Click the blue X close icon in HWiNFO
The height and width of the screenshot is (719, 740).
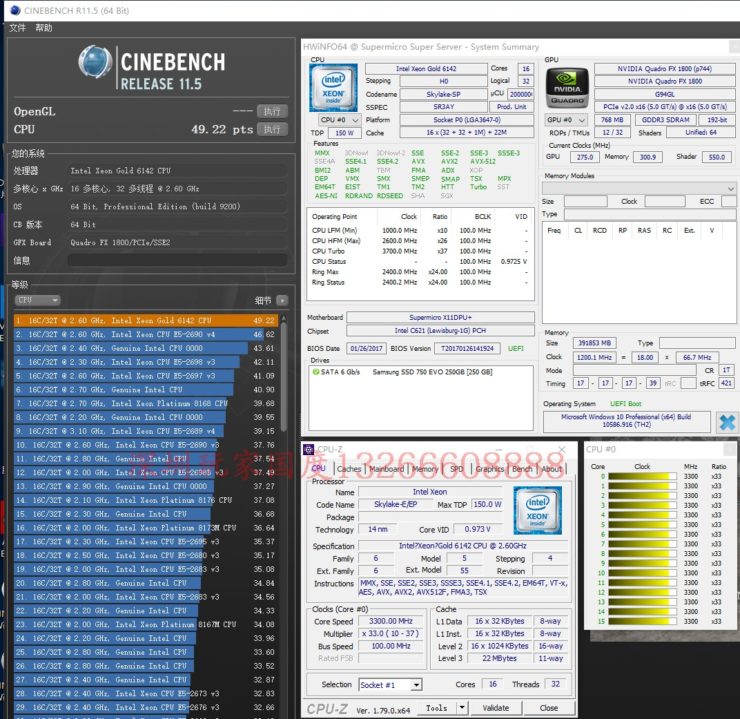pyautogui.click(x=727, y=422)
